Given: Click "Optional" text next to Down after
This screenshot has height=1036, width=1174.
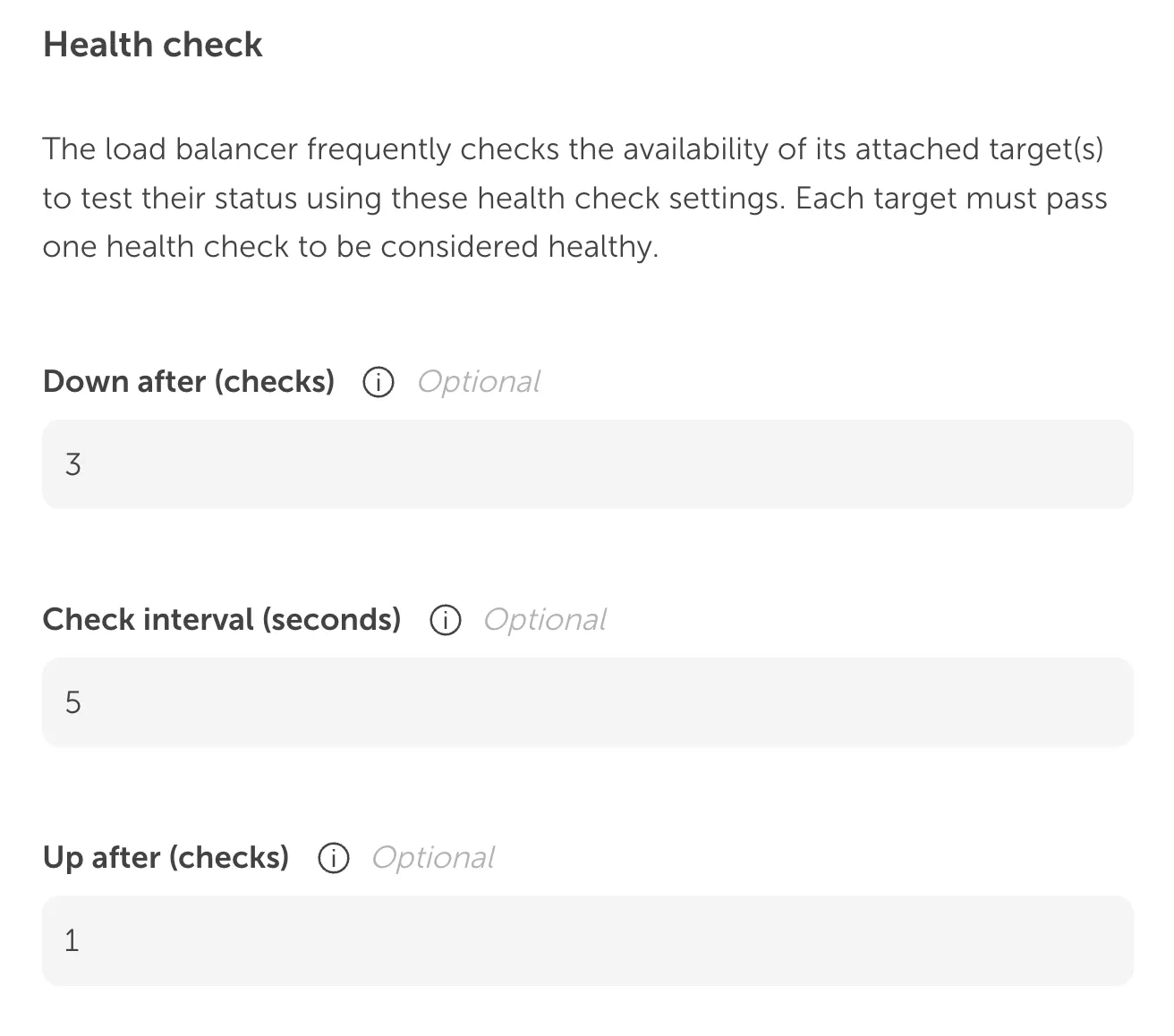Looking at the screenshot, I should click(479, 382).
